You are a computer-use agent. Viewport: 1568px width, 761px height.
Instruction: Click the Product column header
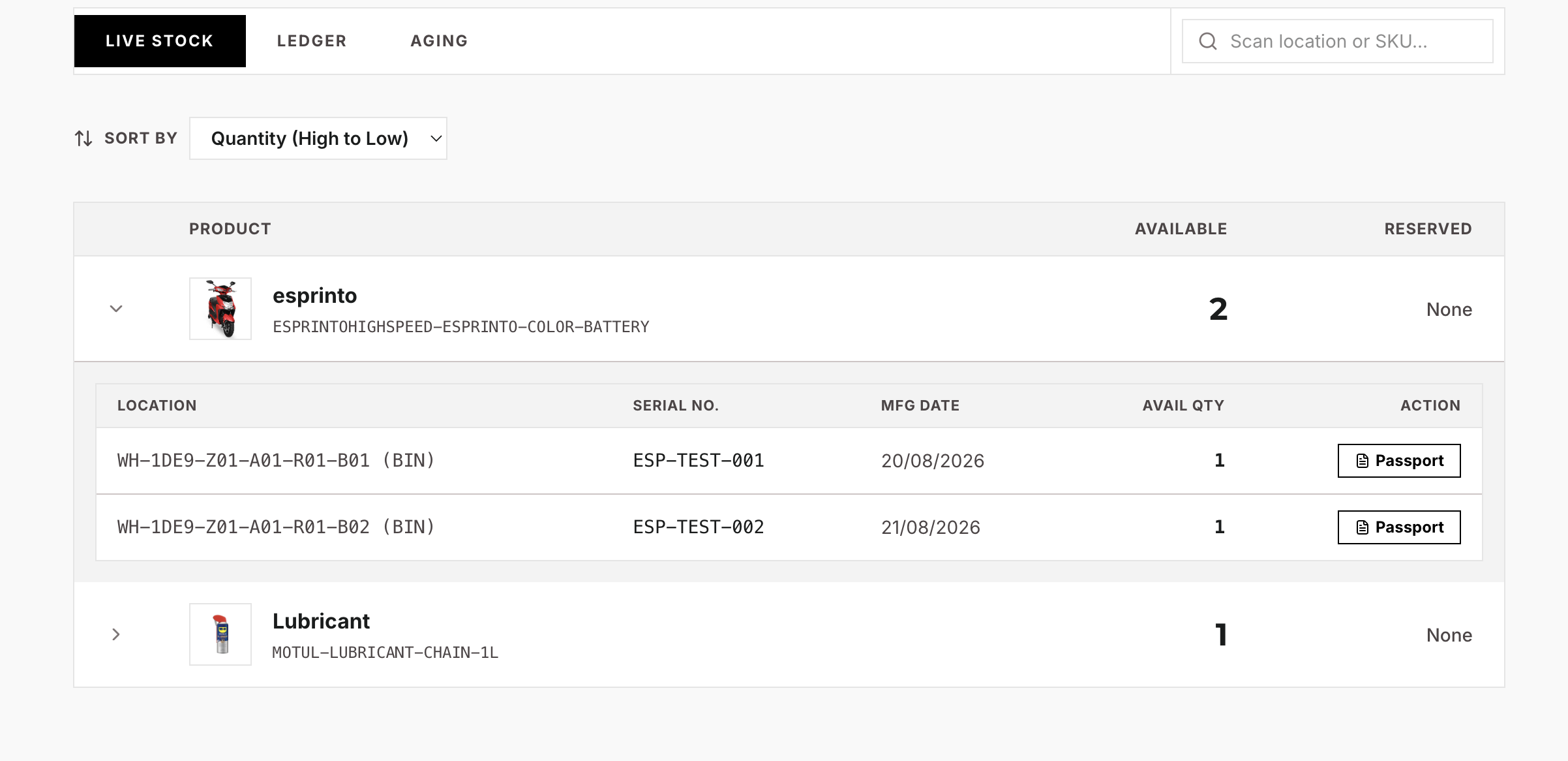230,229
